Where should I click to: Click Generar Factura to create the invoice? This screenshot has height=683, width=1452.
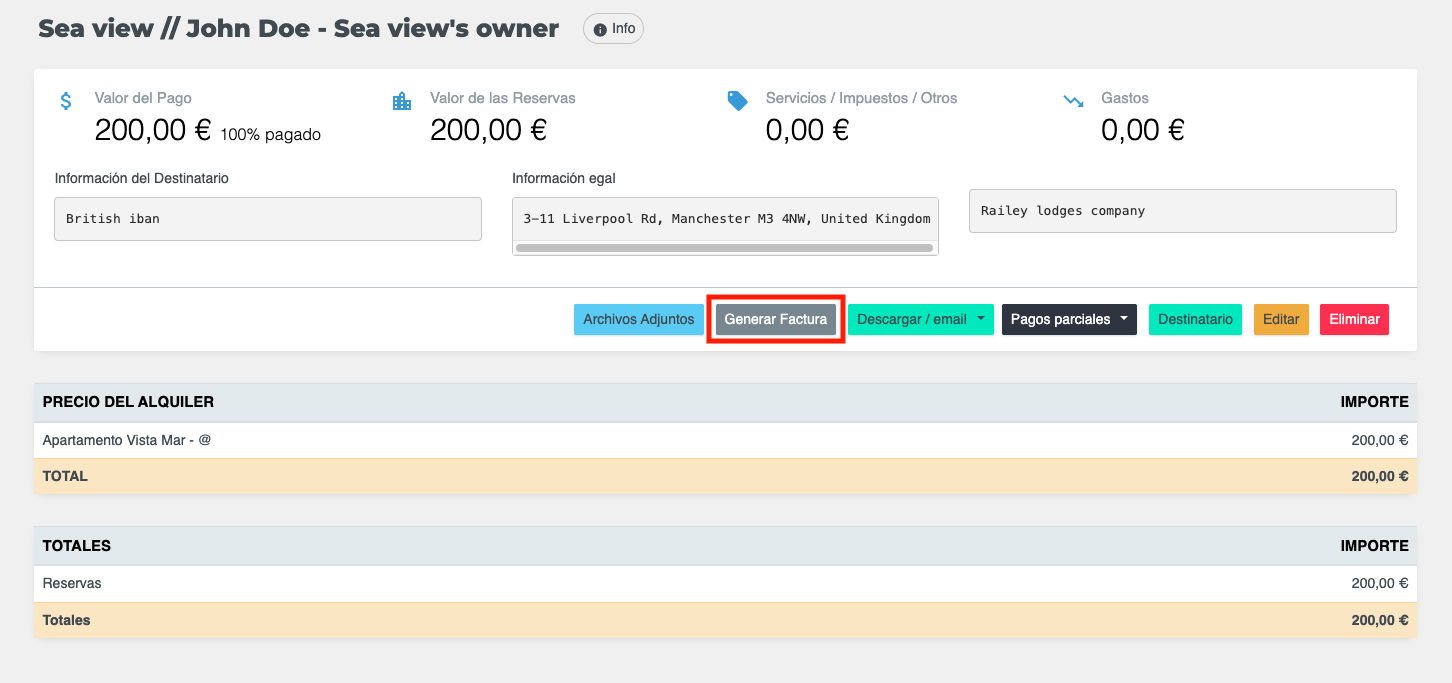[775, 319]
